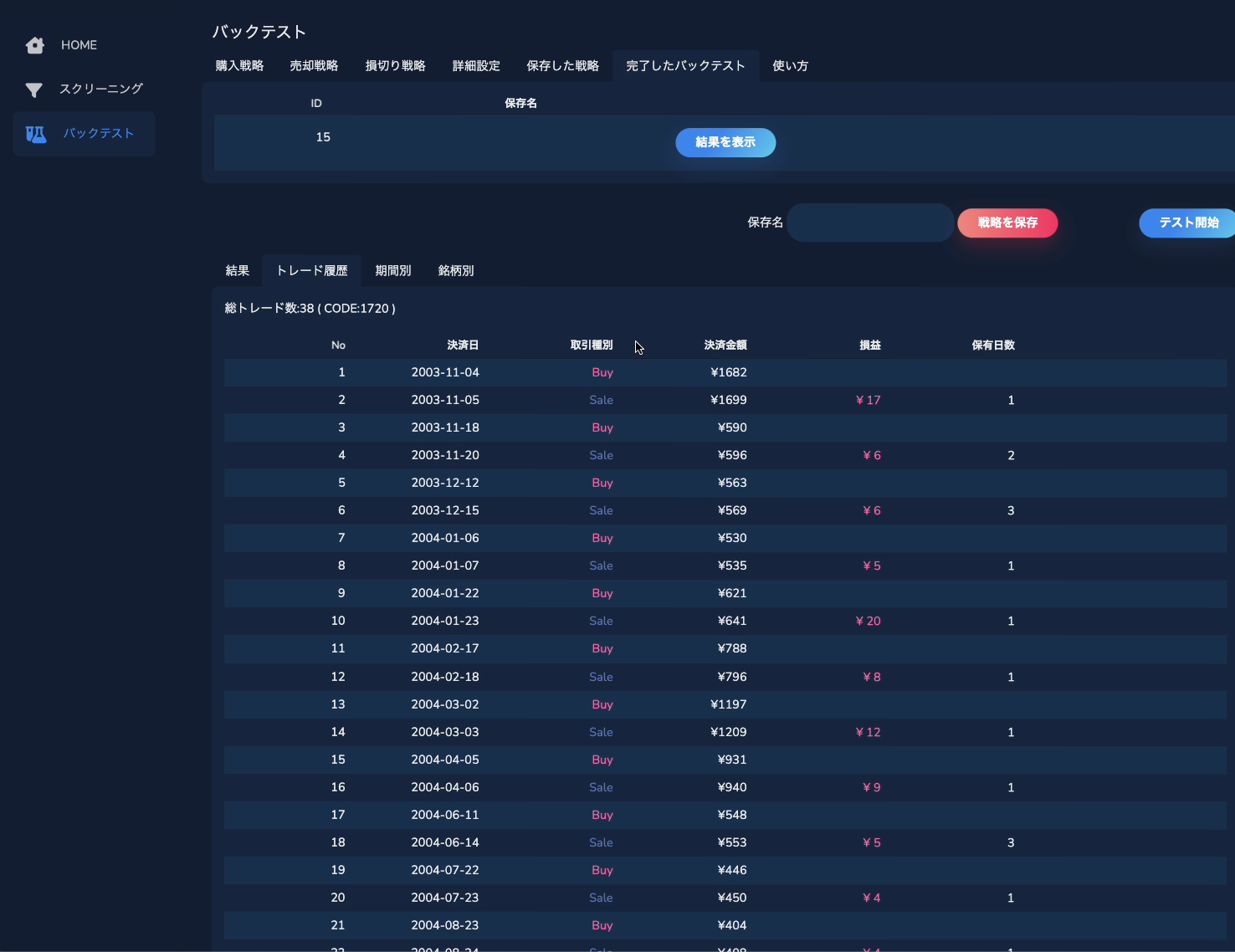Select date 2003-12-15 in row 6
This screenshot has height=952, width=1235.
point(445,510)
